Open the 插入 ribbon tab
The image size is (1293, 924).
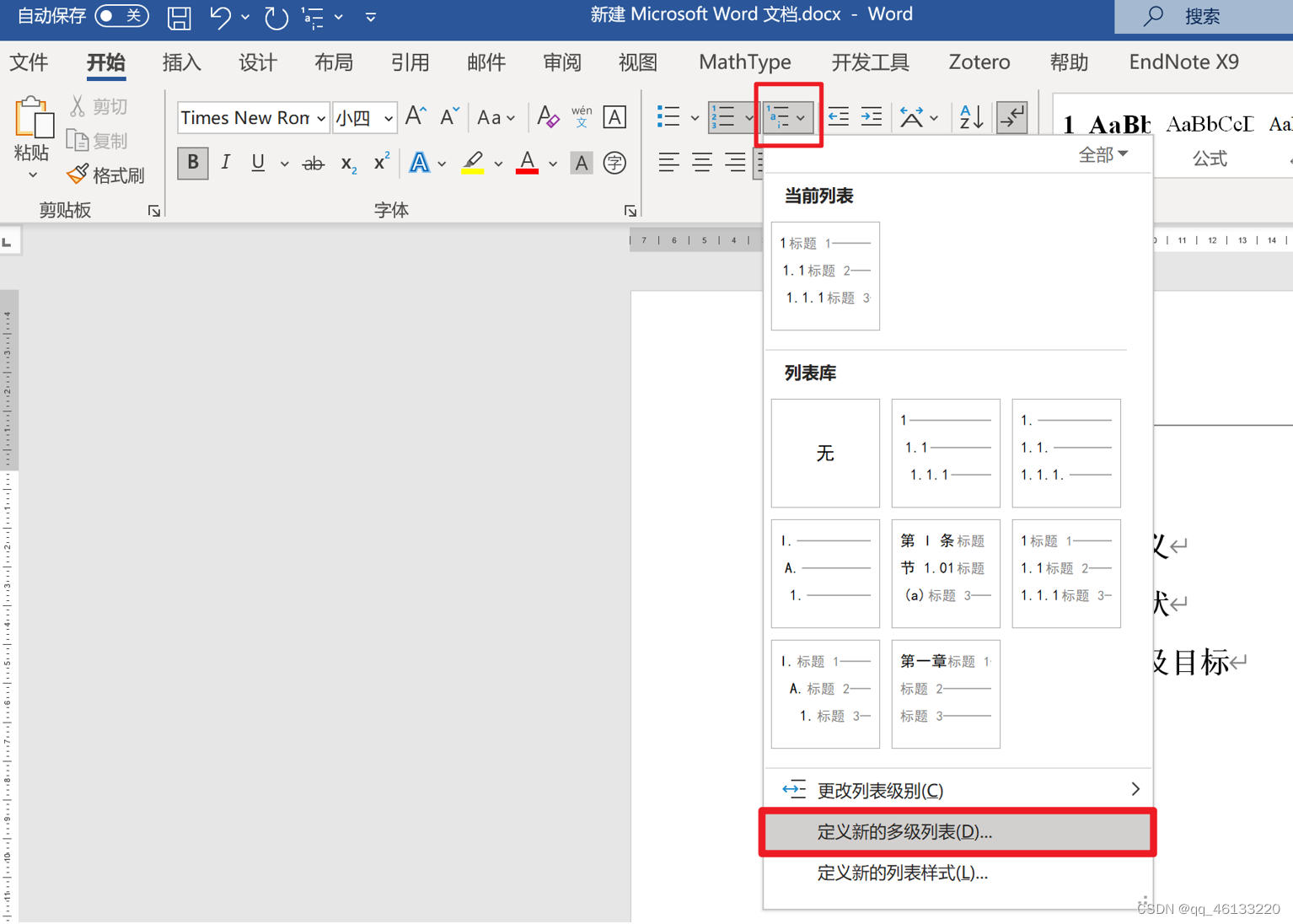(182, 62)
